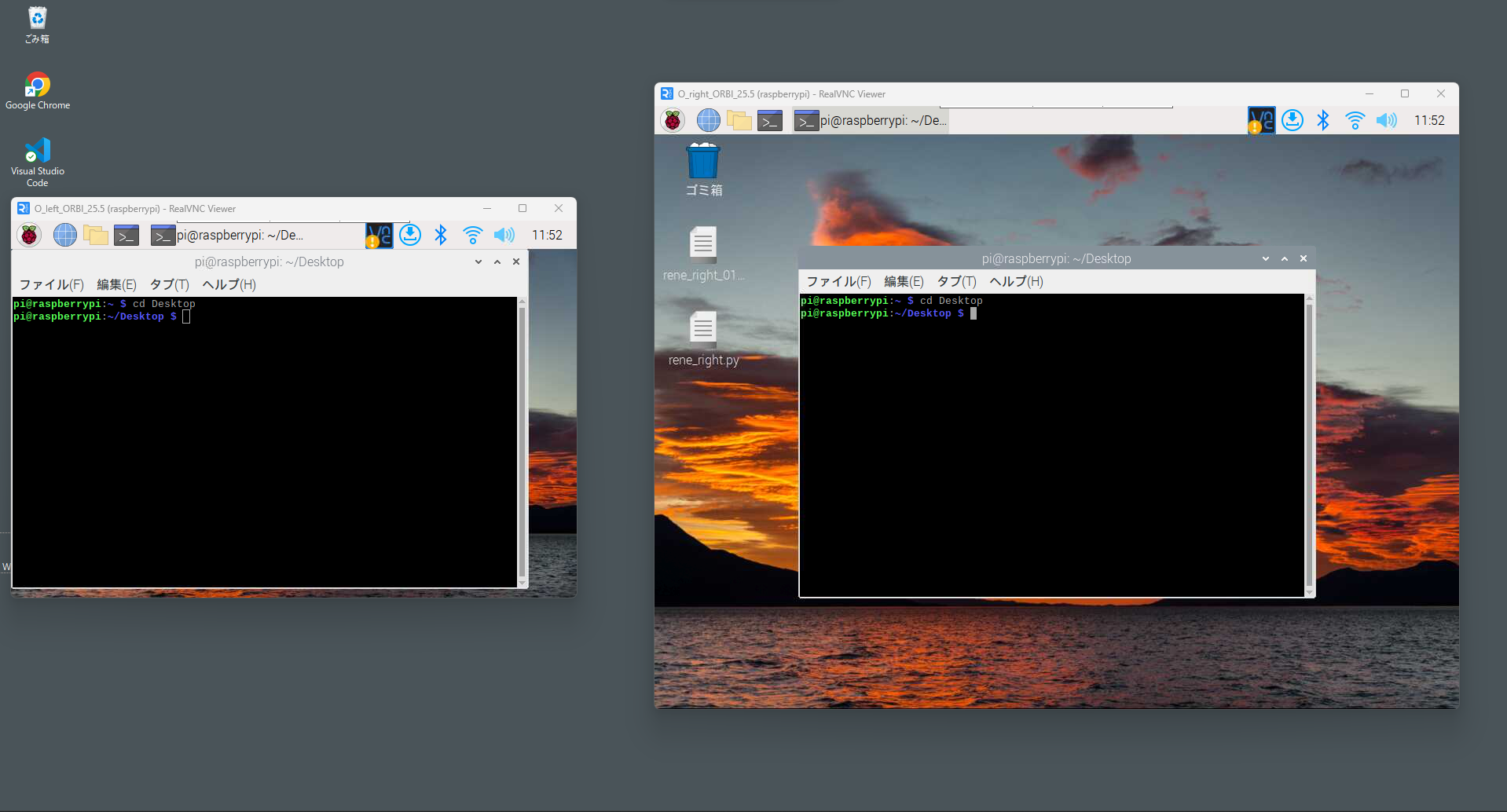The image size is (1507, 812).
Task: Launch the web browser from the left Pi taskbar
Action: pyautogui.click(x=64, y=235)
